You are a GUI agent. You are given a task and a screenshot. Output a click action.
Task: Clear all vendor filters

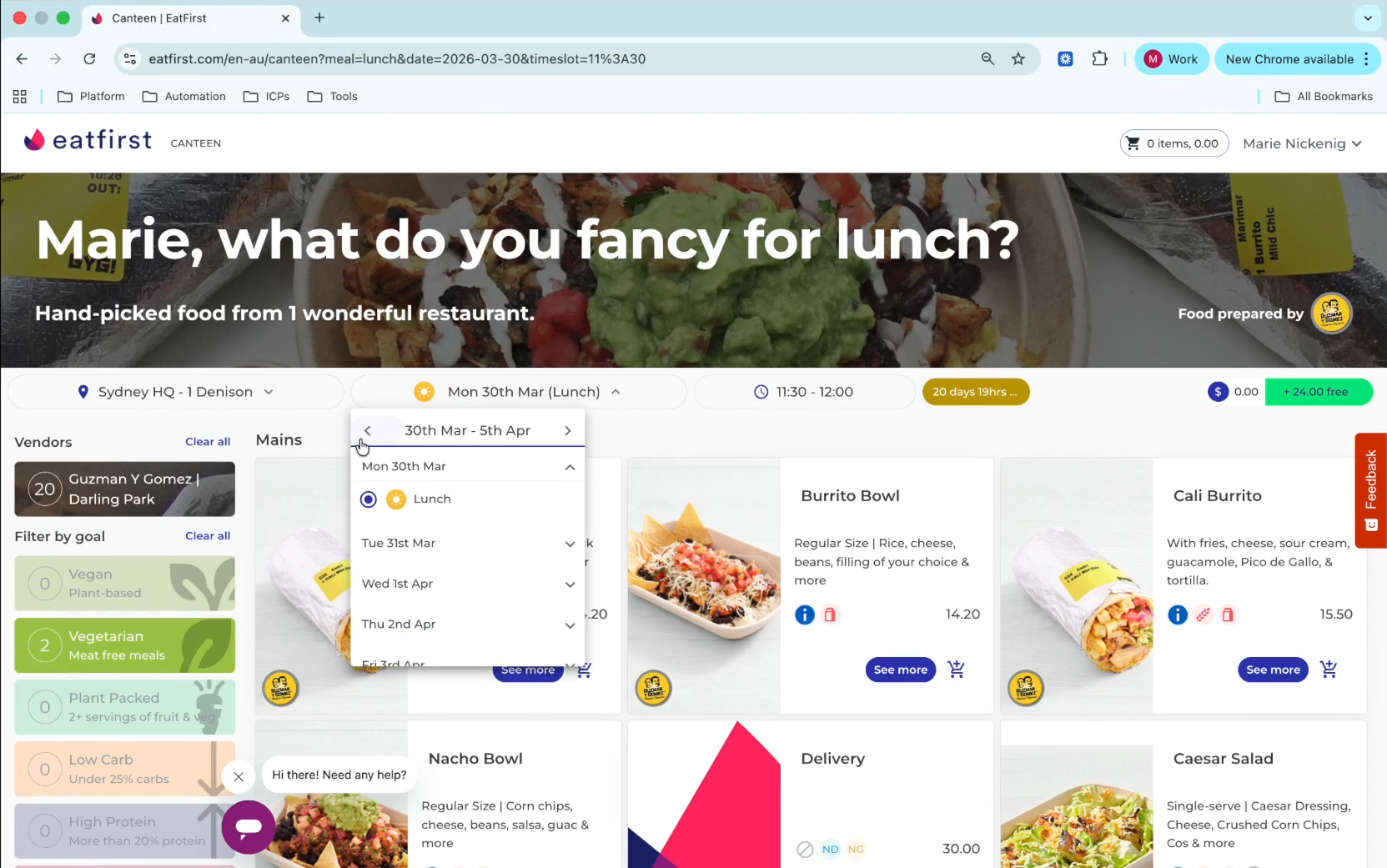click(x=208, y=442)
